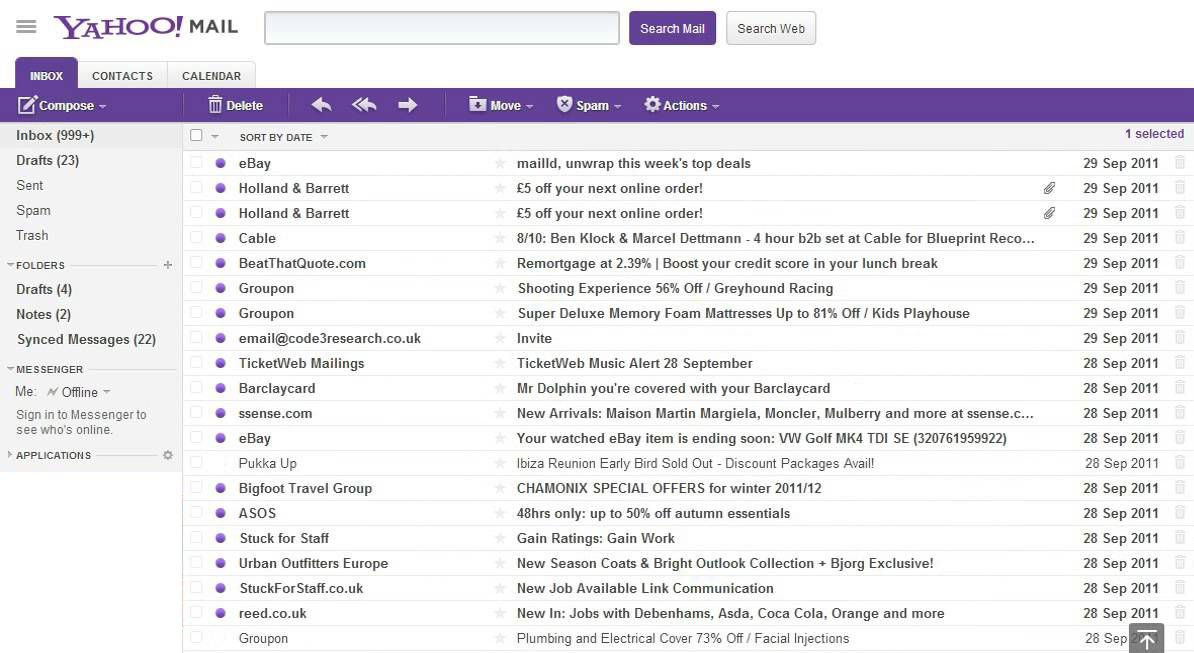
Task: Open the hamburger menu icon beside Yahoo logo
Action: 26,27
